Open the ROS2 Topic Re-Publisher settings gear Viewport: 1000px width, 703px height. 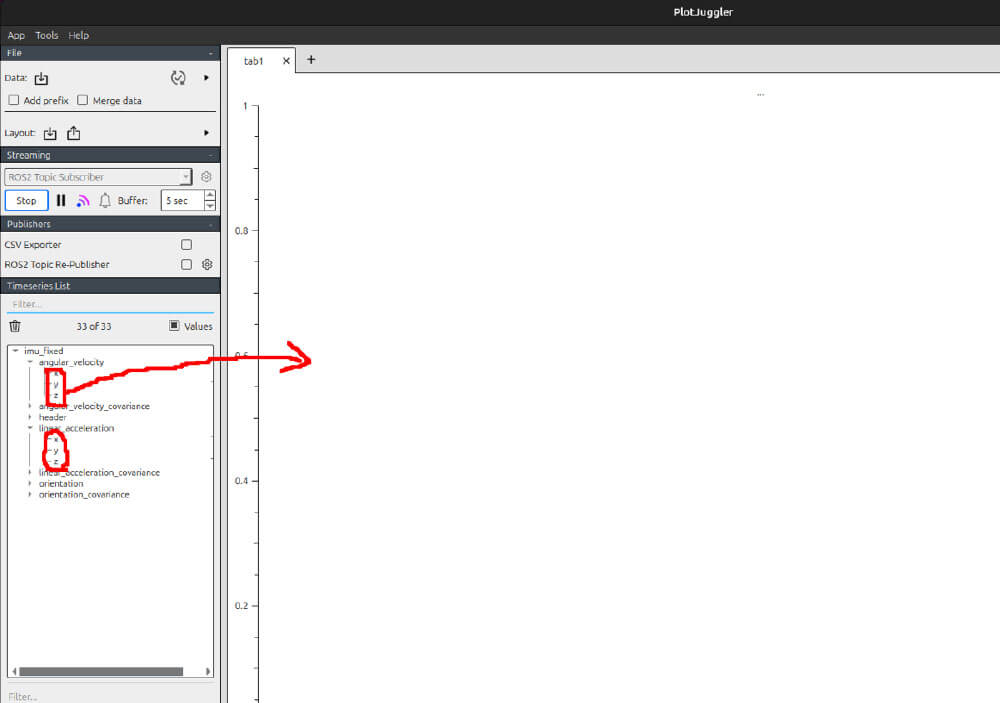coord(207,265)
